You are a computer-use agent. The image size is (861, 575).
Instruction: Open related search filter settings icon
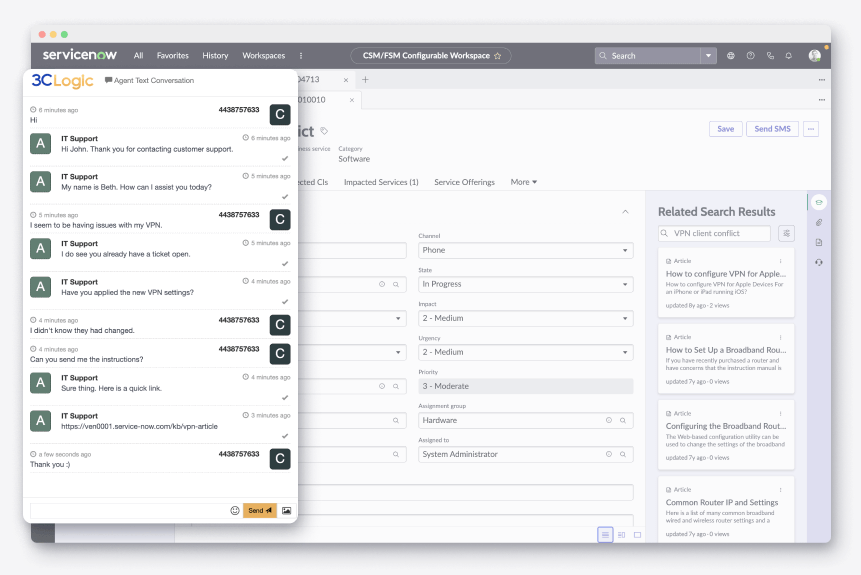(x=786, y=233)
